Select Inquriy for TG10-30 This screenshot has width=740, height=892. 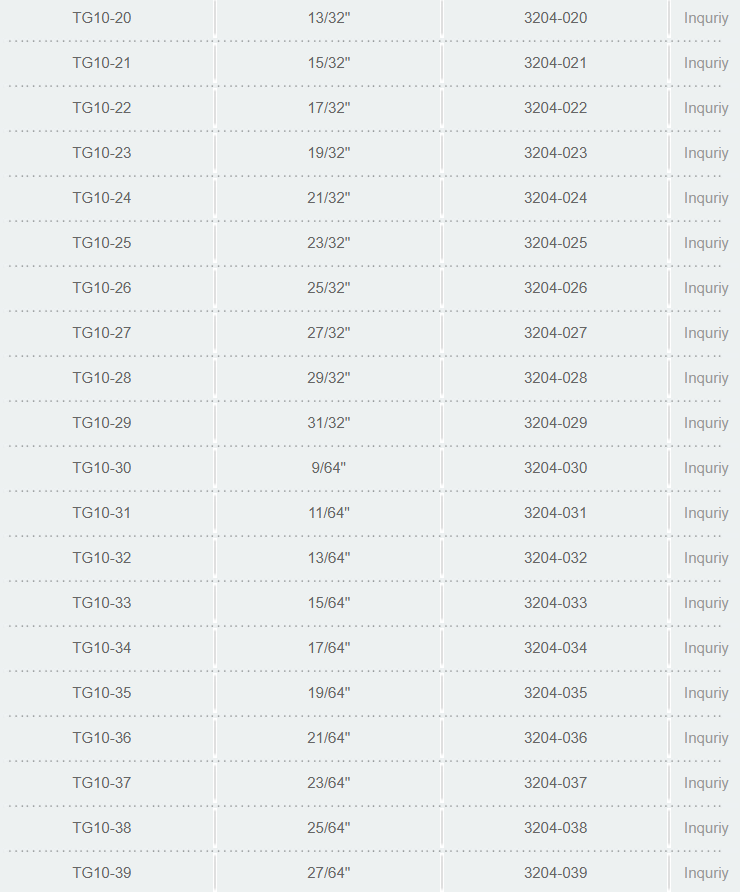705,468
